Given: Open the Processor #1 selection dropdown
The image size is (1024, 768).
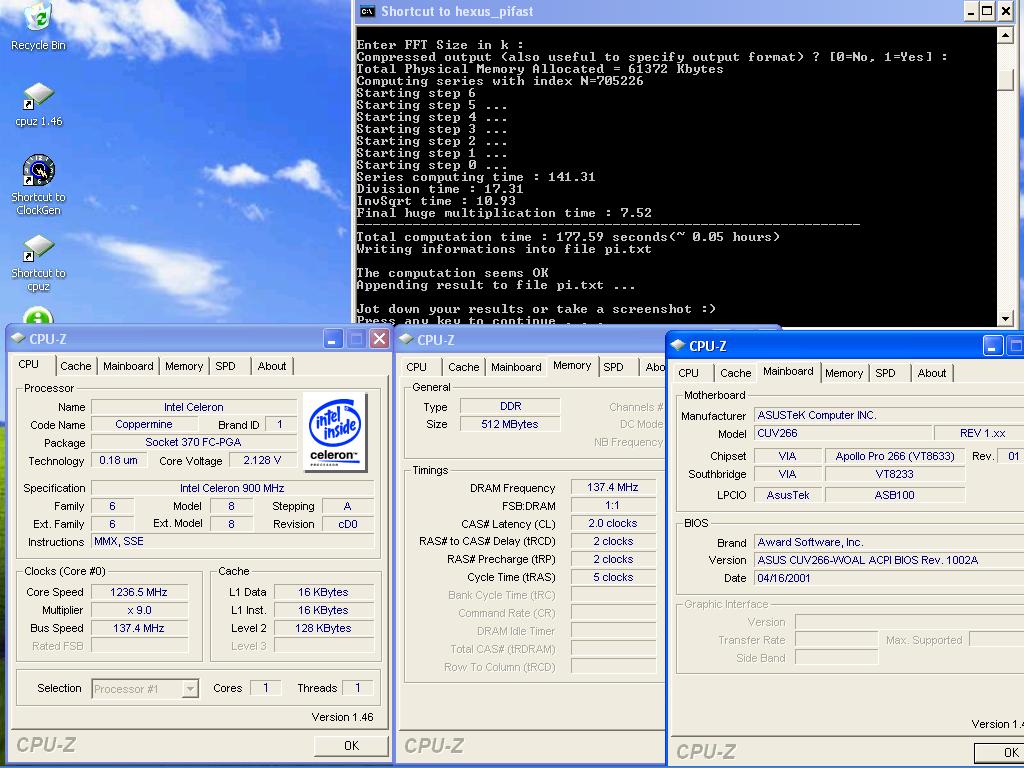Looking at the screenshot, I should coord(145,689).
